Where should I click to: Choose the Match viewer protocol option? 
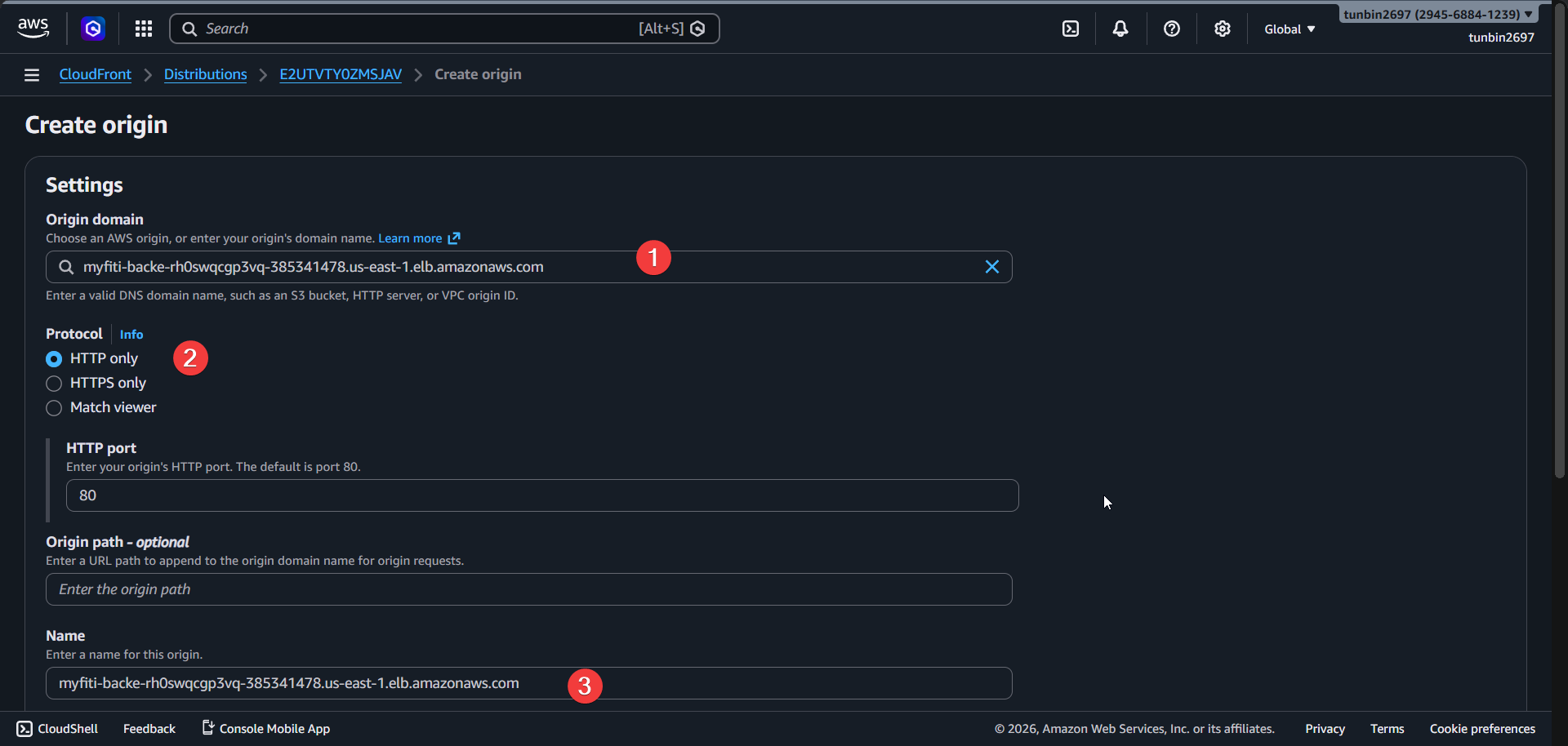pyautogui.click(x=53, y=407)
